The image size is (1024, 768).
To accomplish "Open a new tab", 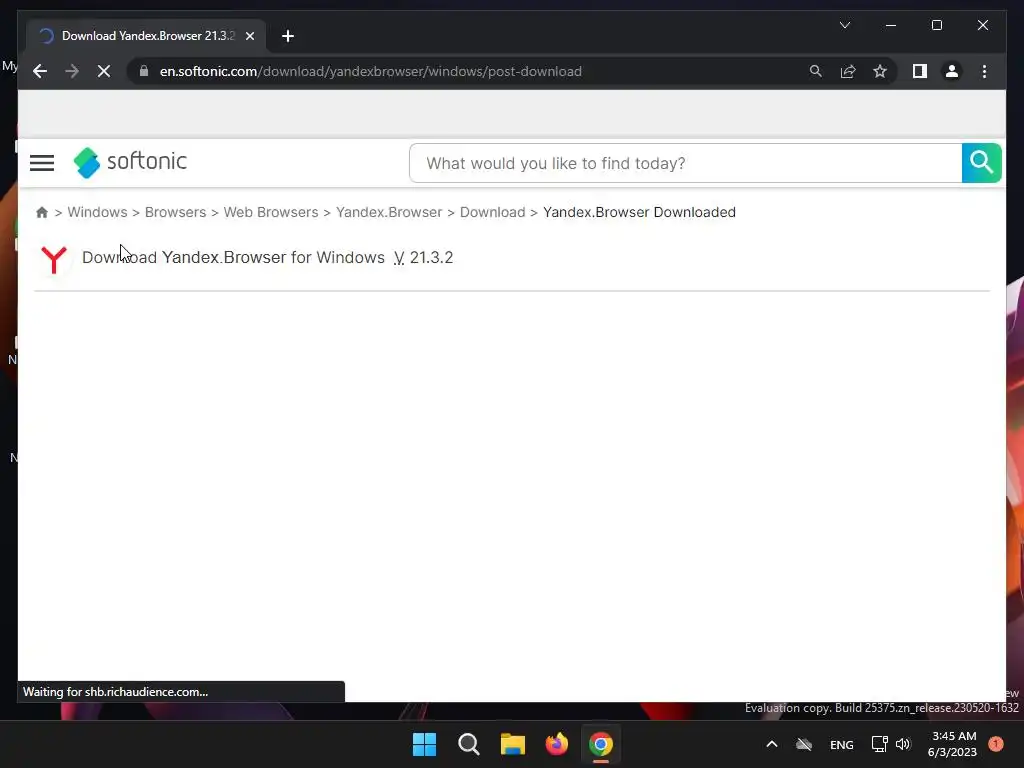I will tap(288, 36).
